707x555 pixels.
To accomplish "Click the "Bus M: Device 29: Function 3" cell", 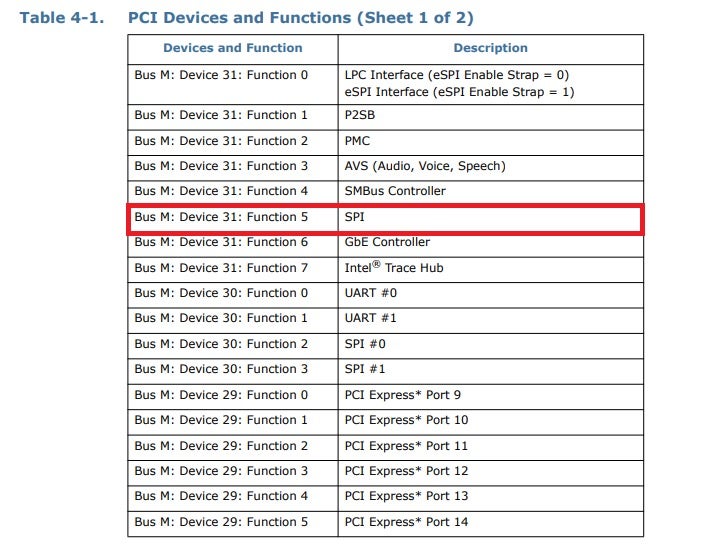I will (x=221, y=471).
